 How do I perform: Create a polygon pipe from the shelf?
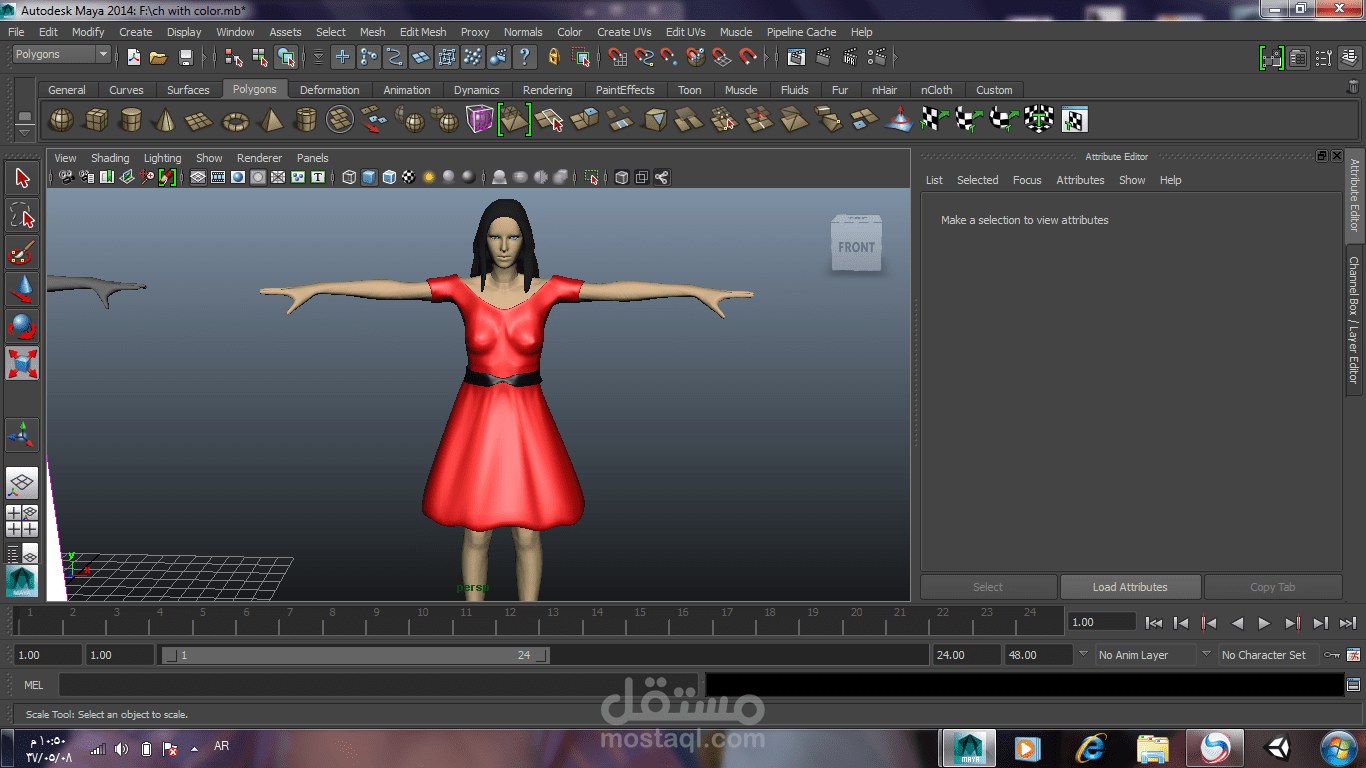pos(305,120)
